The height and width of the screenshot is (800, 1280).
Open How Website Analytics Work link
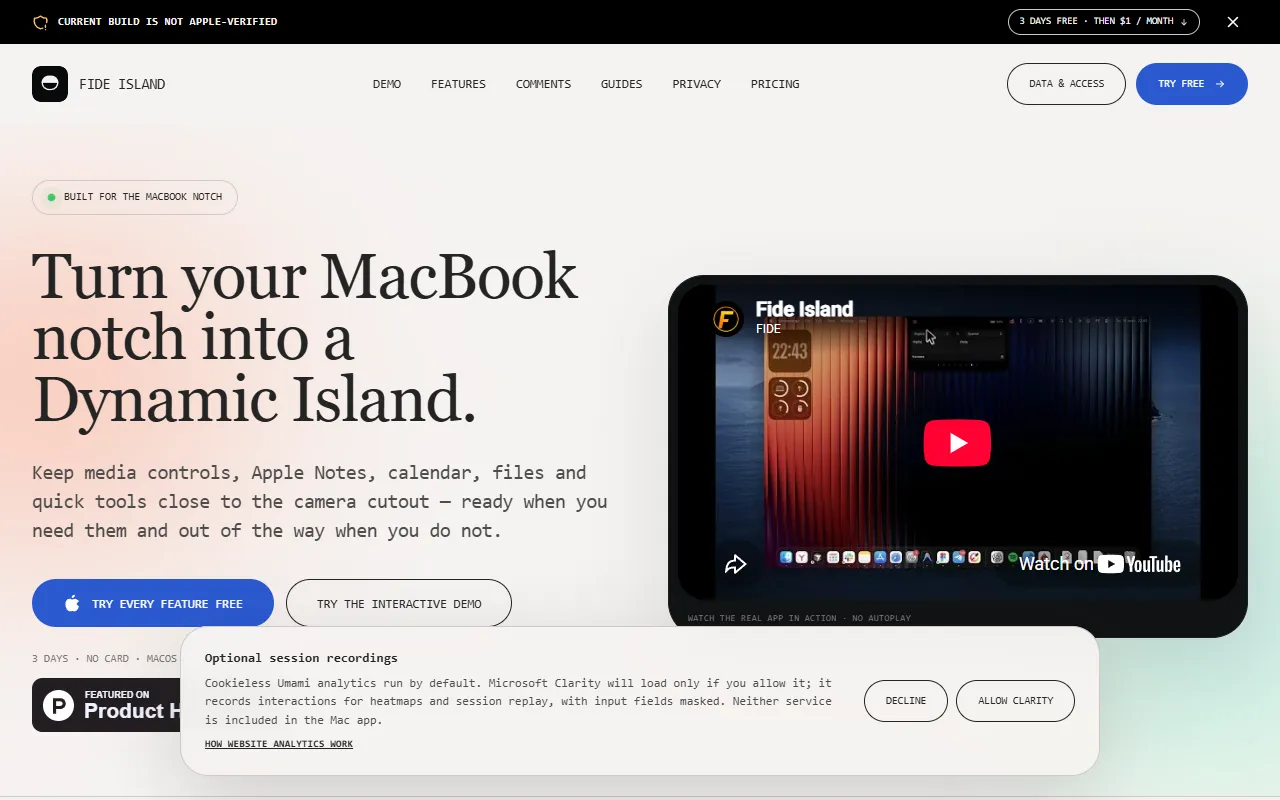pyautogui.click(x=279, y=744)
